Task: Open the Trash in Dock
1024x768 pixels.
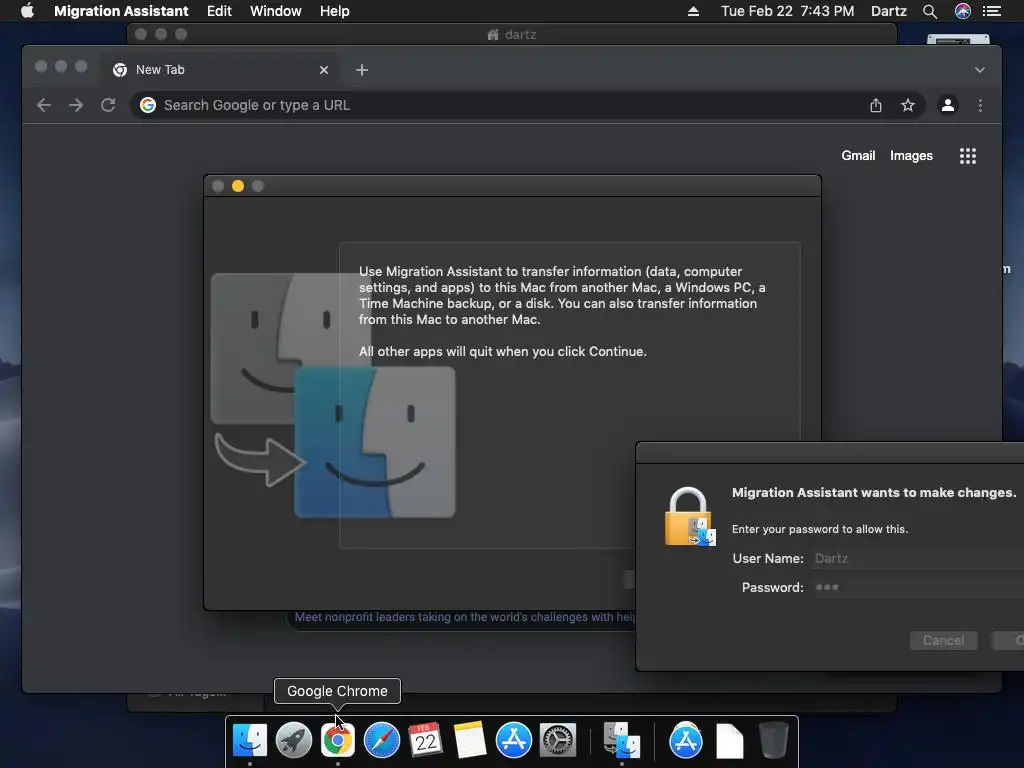Action: click(x=774, y=741)
